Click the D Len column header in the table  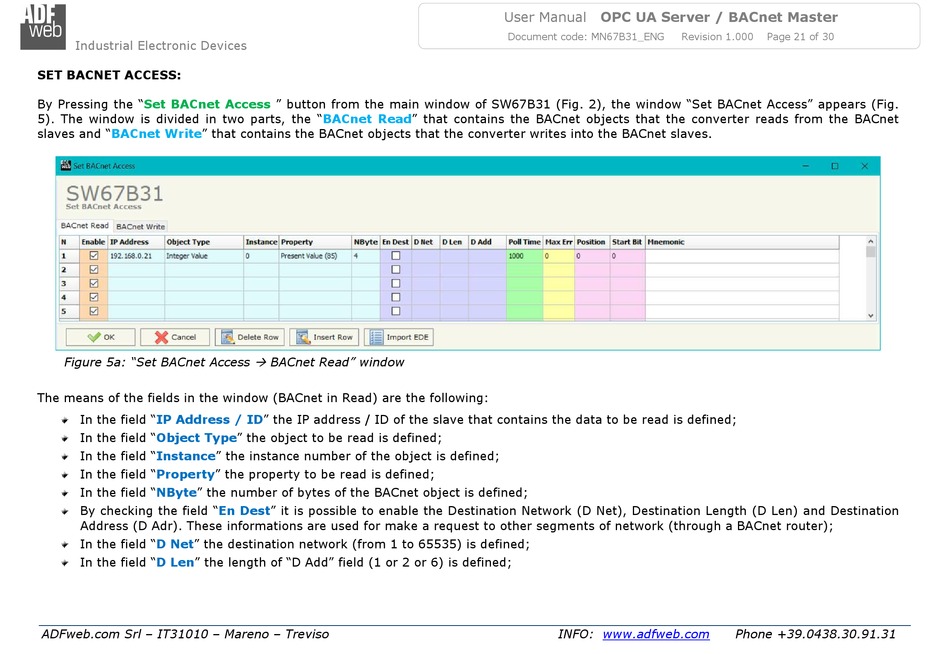pos(454,242)
